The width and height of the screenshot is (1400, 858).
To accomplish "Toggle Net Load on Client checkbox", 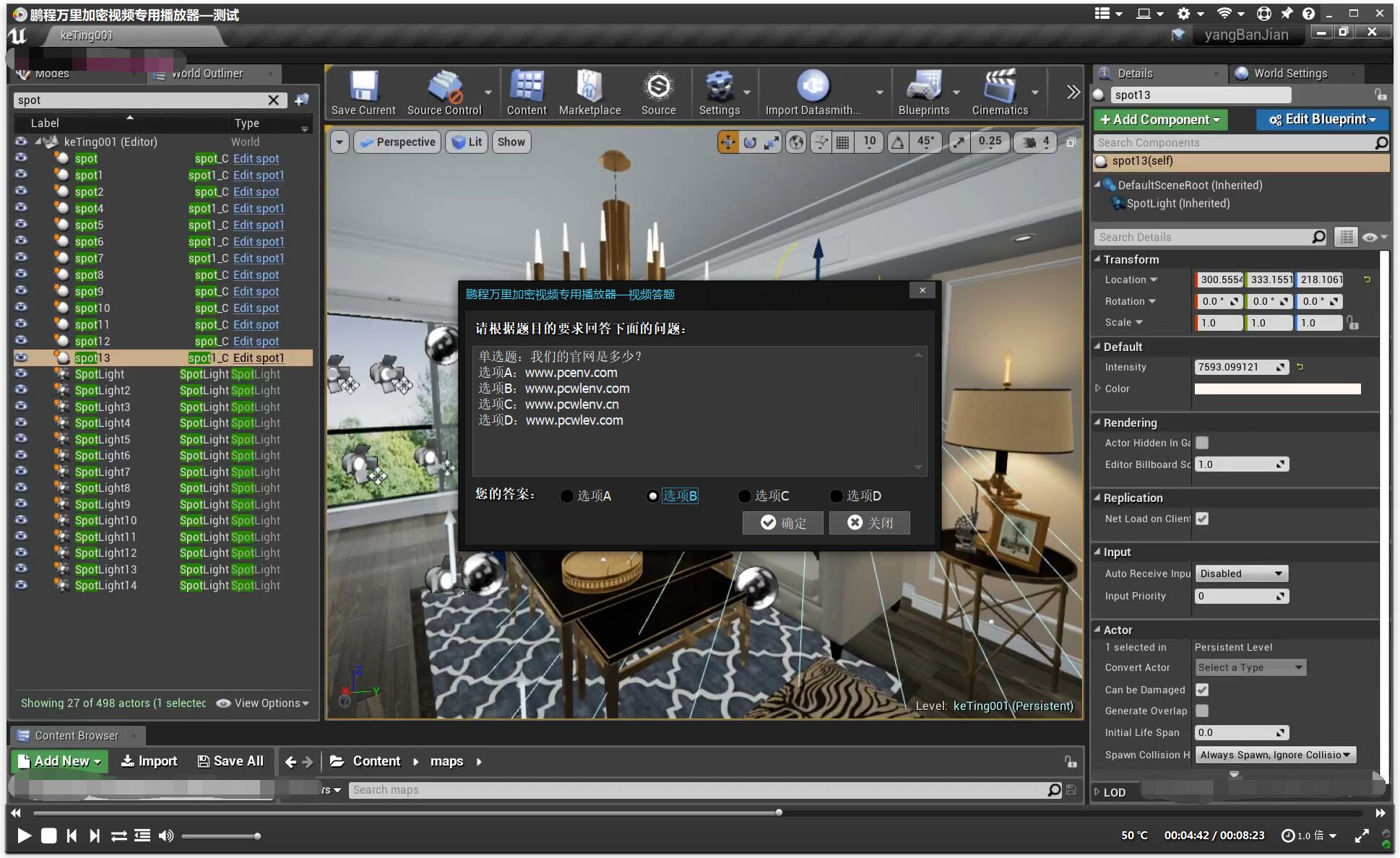I will click(1202, 519).
